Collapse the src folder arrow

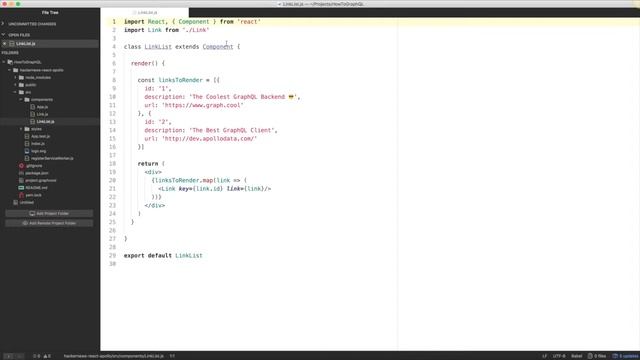[x=16, y=92]
